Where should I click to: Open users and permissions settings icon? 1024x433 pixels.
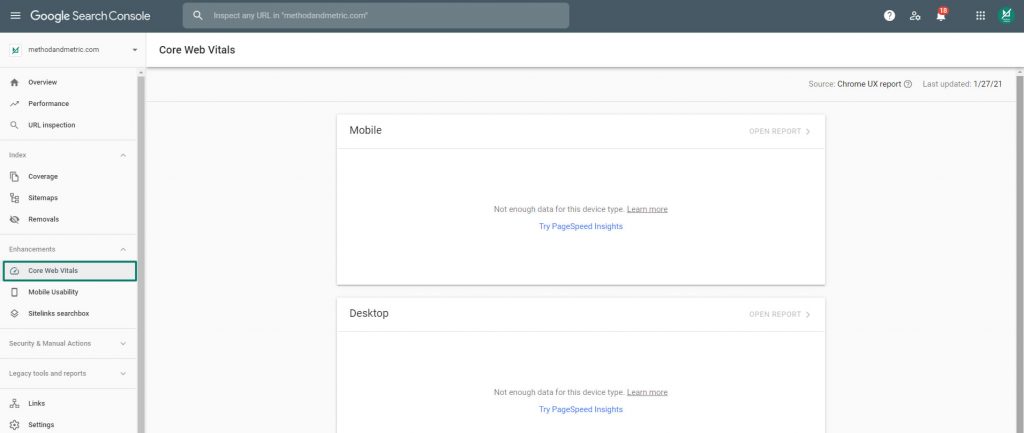(x=915, y=16)
